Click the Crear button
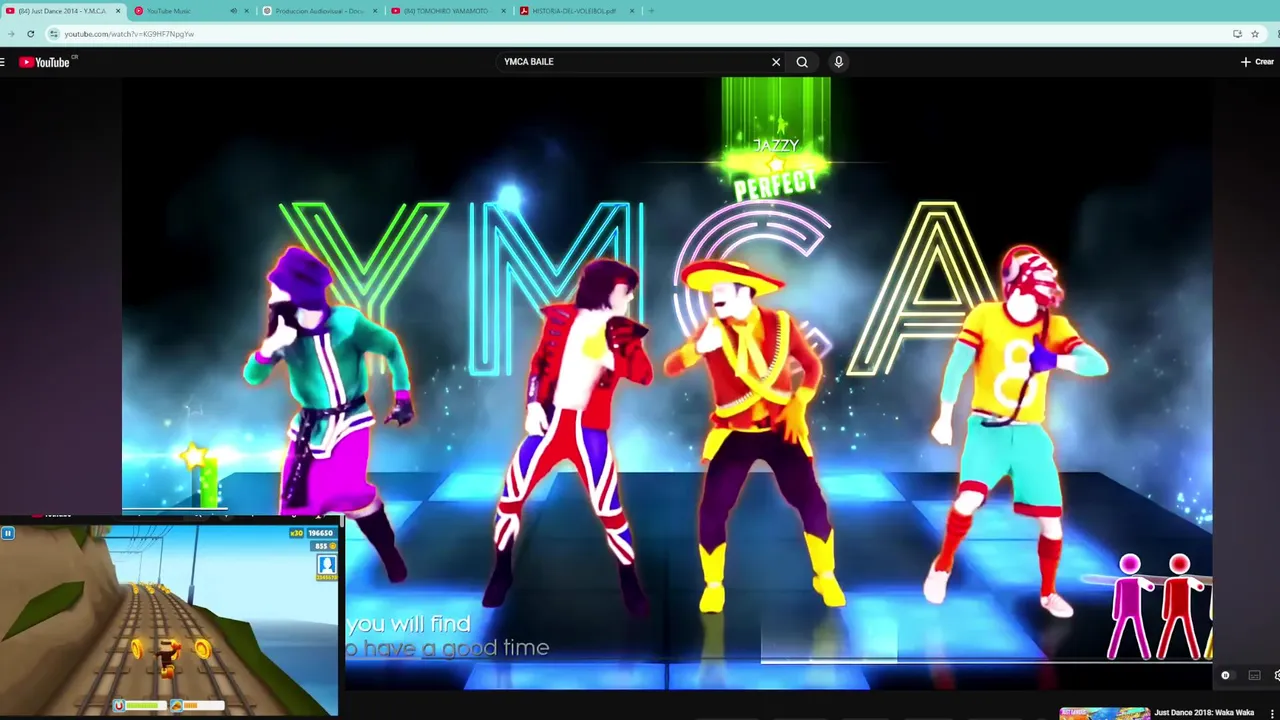This screenshot has width=1280, height=720. click(1257, 62)
